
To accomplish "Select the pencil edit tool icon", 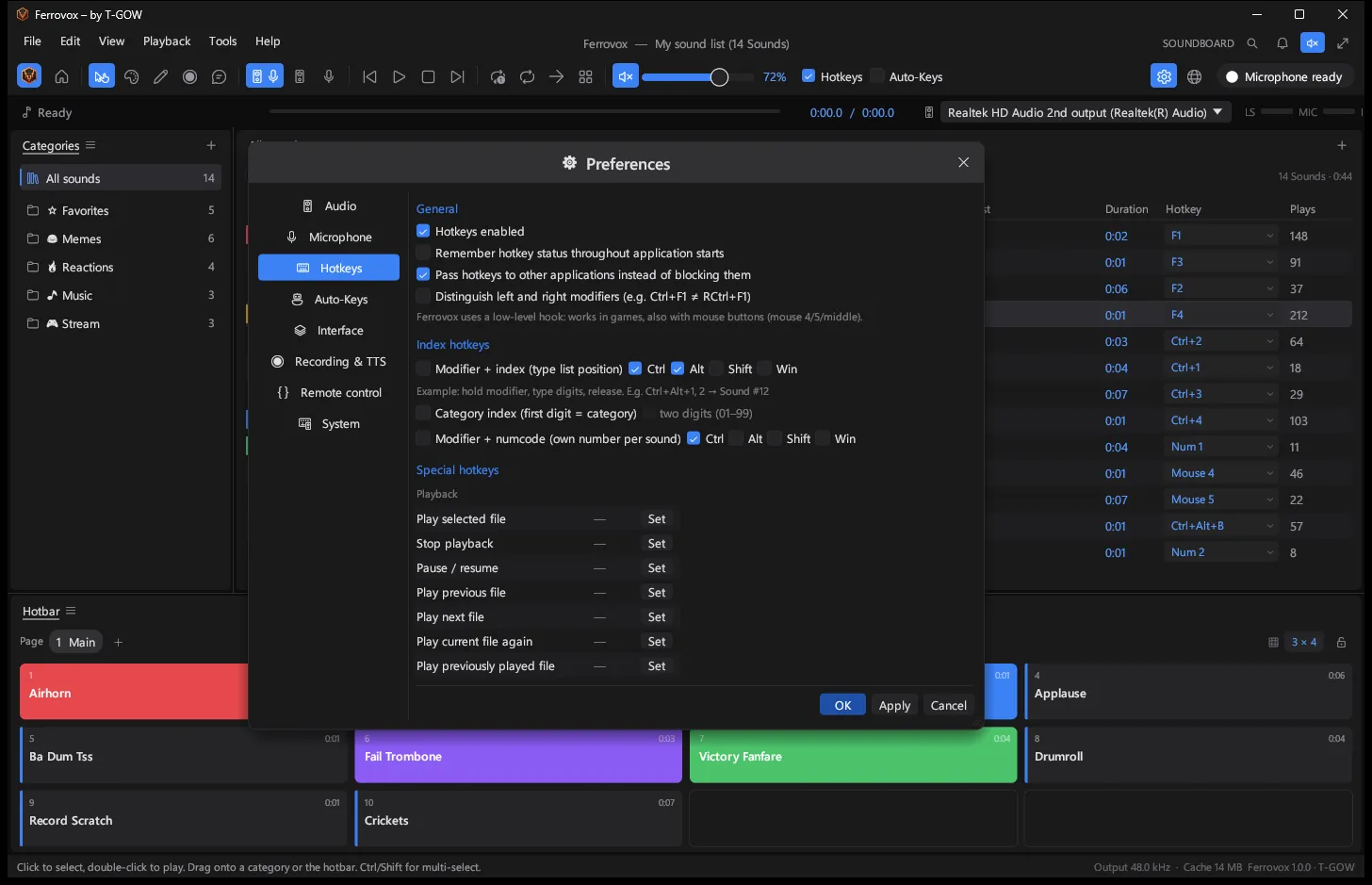I will click(x=160, y=77).
